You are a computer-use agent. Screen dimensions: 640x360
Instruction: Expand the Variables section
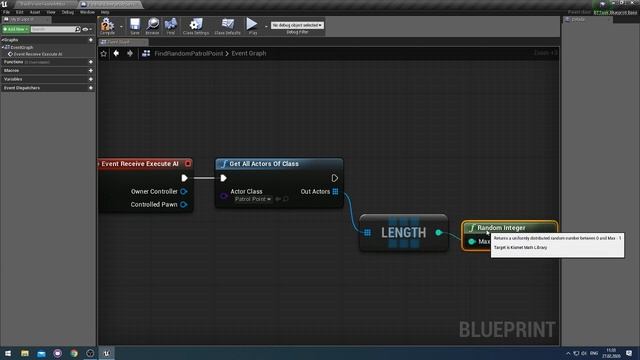click(13, 79)
